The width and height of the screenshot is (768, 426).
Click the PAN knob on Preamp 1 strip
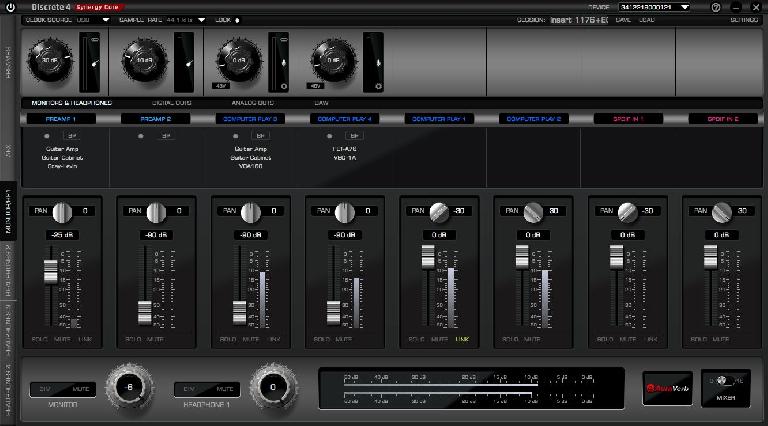coord(62,212)
